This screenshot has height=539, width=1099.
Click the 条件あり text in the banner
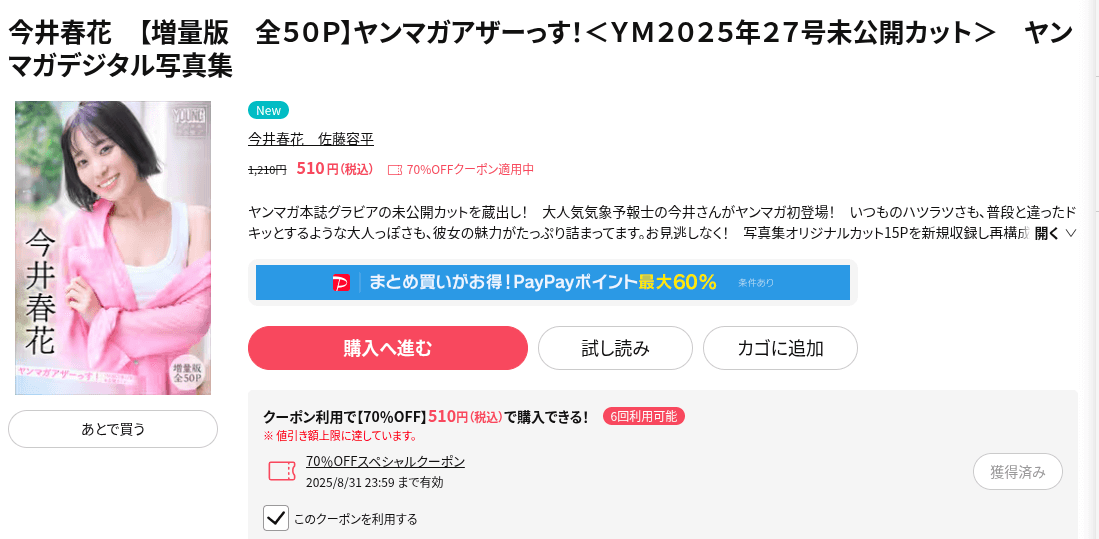pyautogui.click(x=756, y=283)
